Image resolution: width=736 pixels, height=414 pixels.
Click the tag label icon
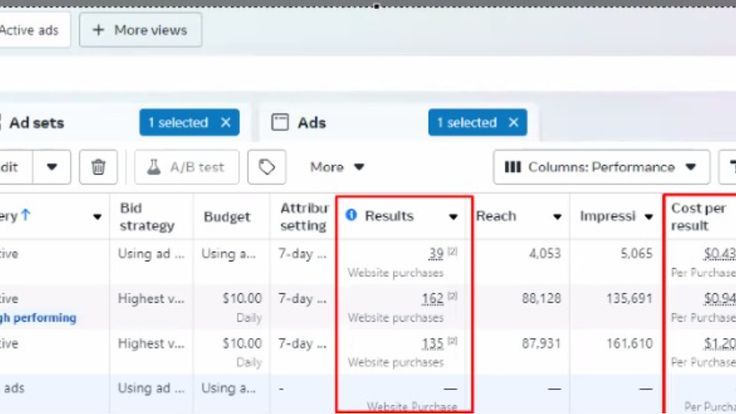coord(267,167)
